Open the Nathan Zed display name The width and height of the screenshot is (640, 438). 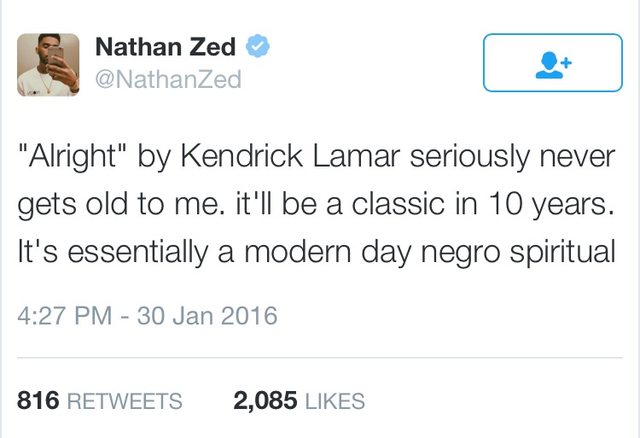click(x=166, y=46)
